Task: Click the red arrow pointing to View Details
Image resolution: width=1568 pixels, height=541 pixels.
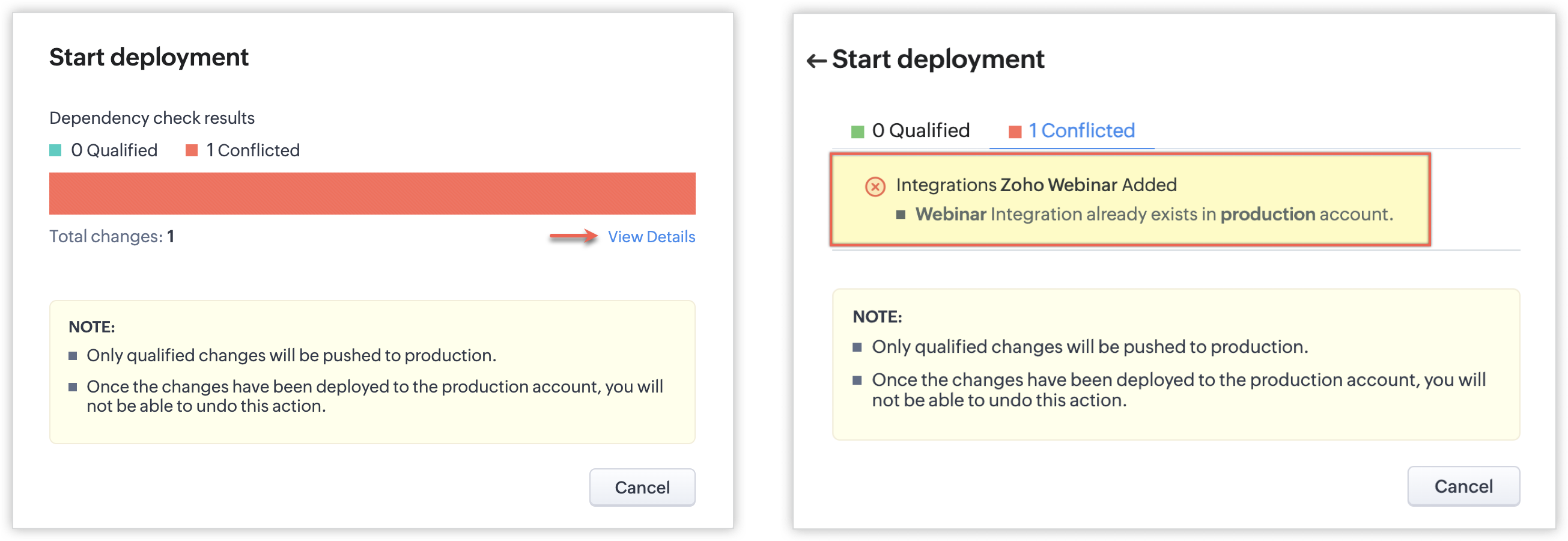Action: 573,236
